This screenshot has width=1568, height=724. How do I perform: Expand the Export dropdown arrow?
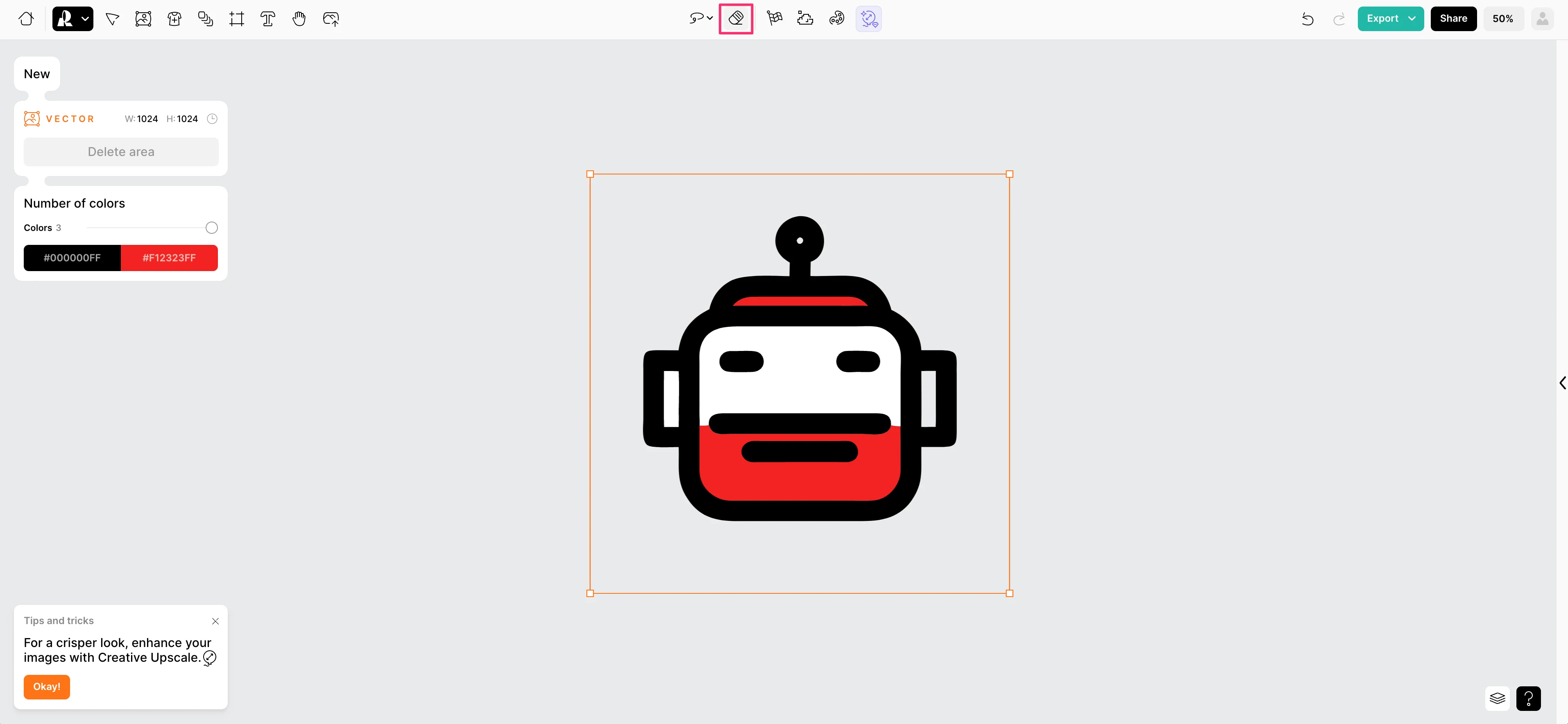click(1412, 19)
